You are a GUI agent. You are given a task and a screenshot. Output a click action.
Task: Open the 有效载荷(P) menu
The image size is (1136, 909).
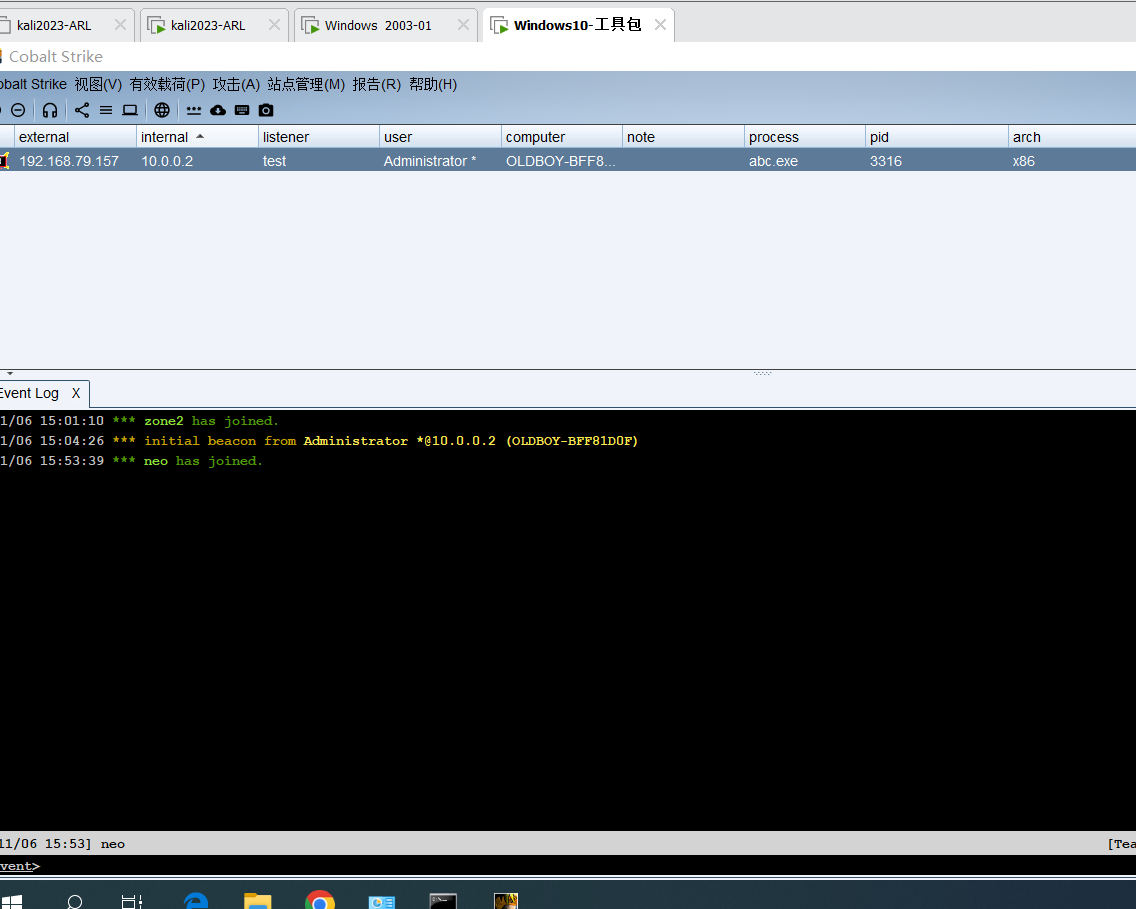pos(167,85)
